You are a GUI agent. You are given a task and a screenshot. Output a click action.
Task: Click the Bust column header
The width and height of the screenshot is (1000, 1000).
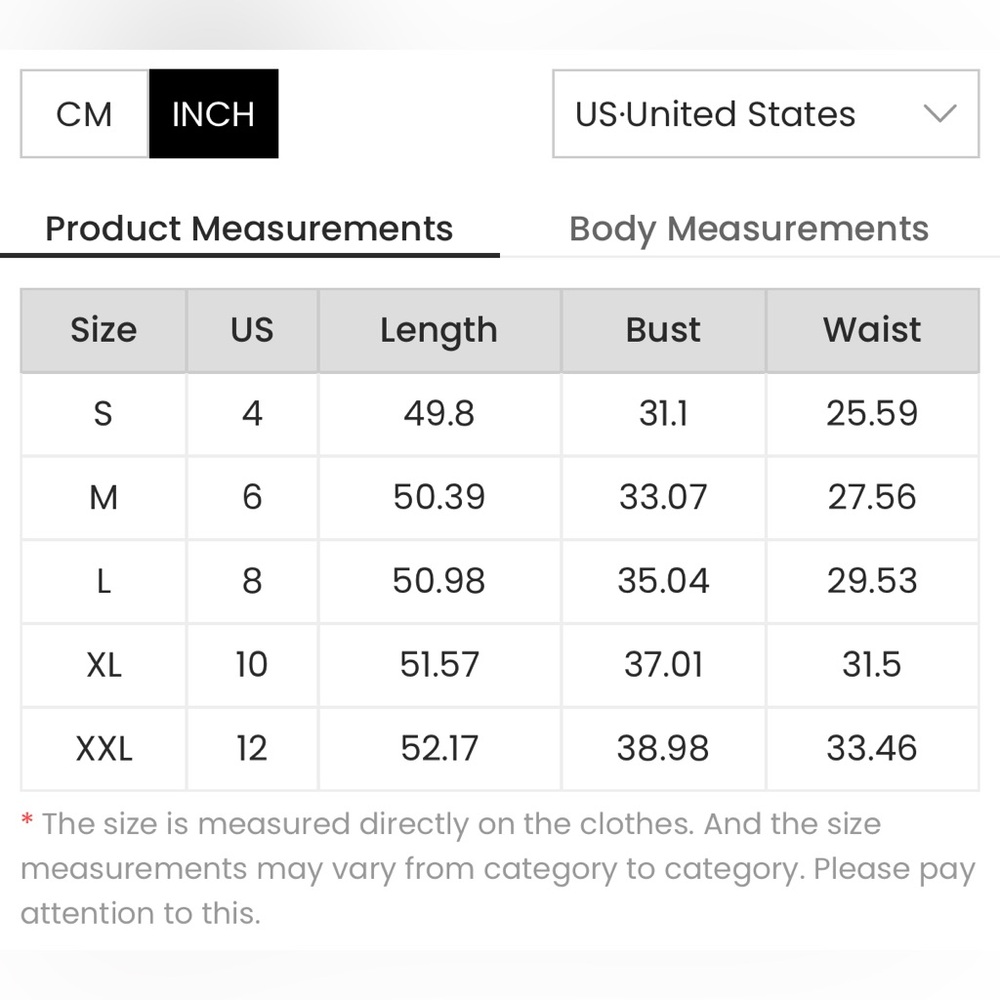663,330
